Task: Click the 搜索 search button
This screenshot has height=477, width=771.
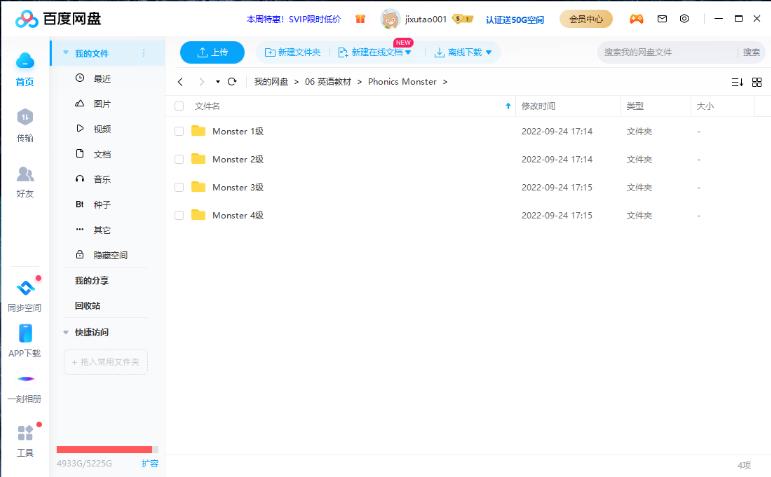Action: 751,52
